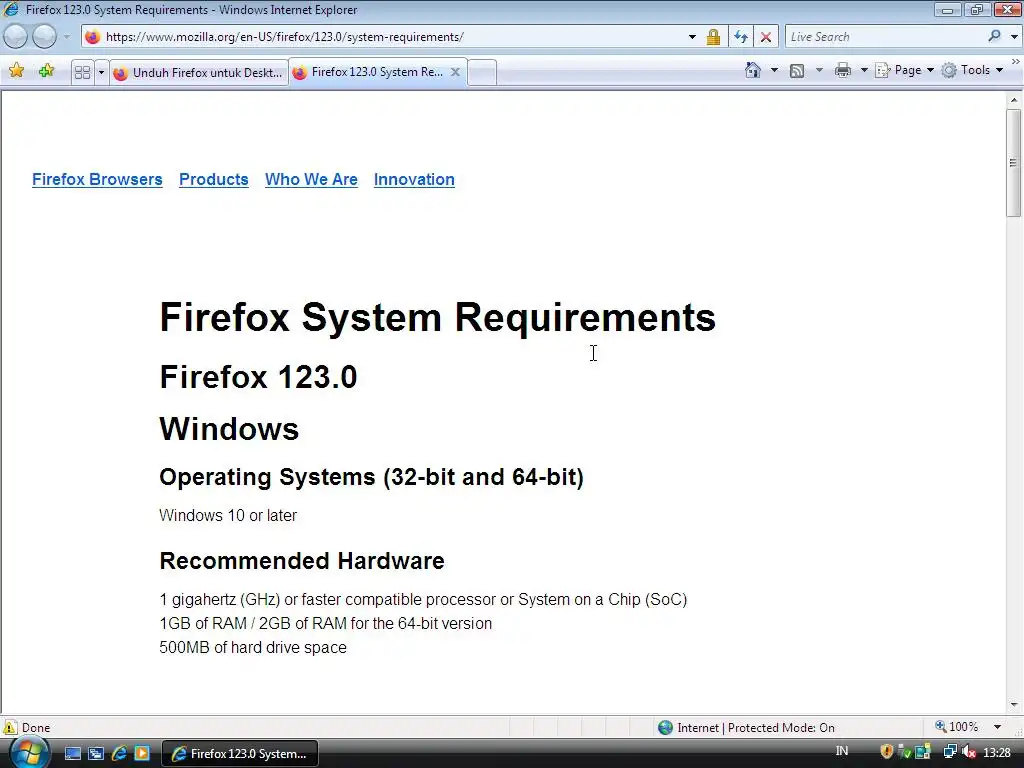
Task: Click the IN language indicator
Action: (842, 752)
